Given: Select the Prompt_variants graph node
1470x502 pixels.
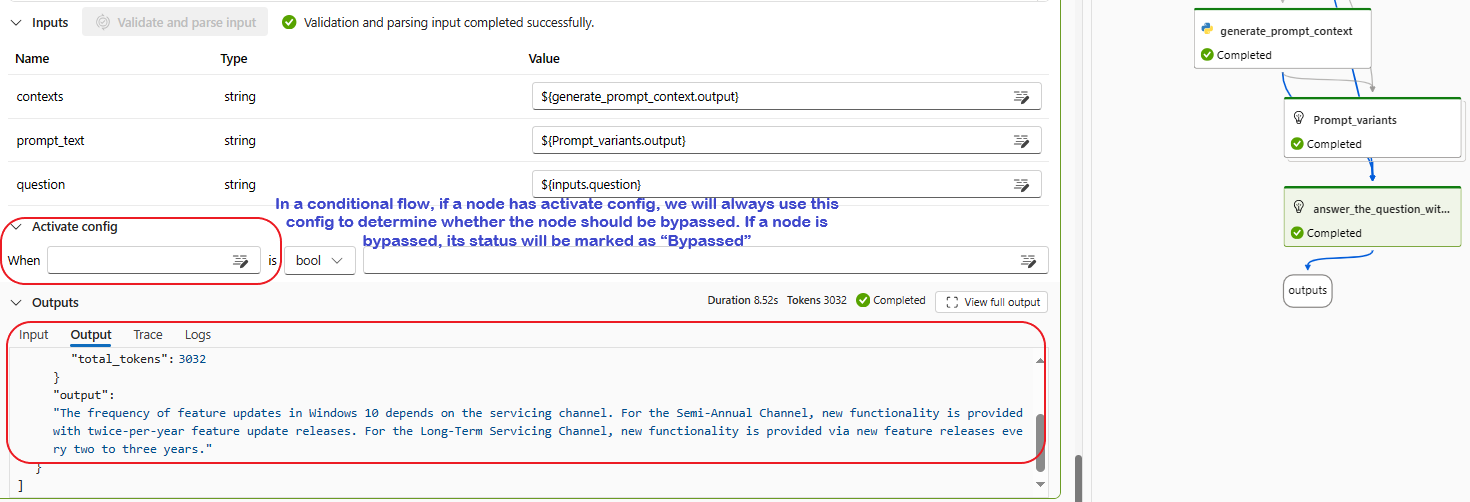Looking at the screenshot, I should [x=1371, y=128].
